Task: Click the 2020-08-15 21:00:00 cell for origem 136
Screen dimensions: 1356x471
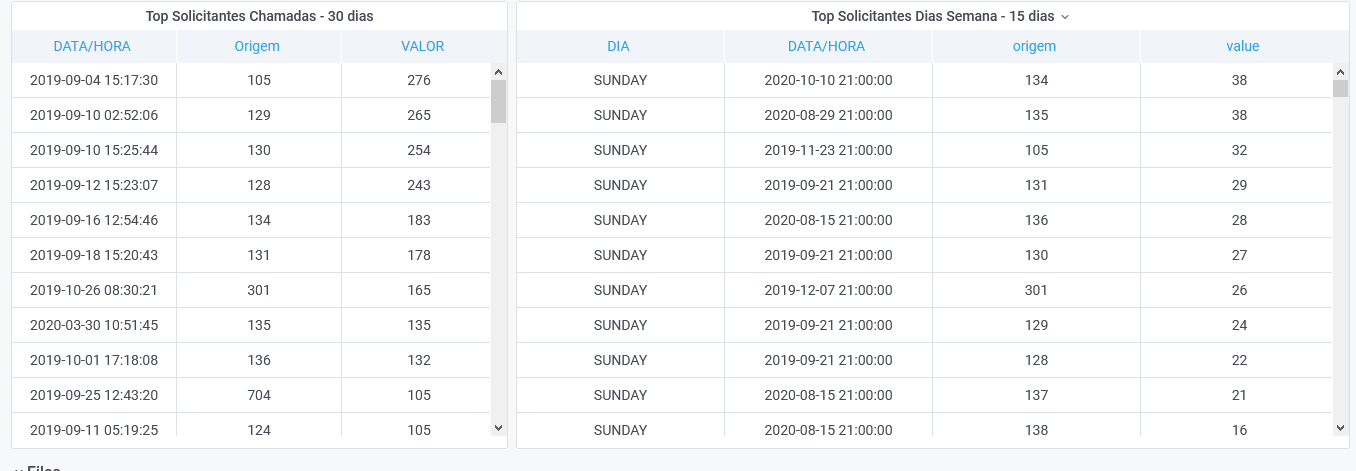Action: [828, 220]
